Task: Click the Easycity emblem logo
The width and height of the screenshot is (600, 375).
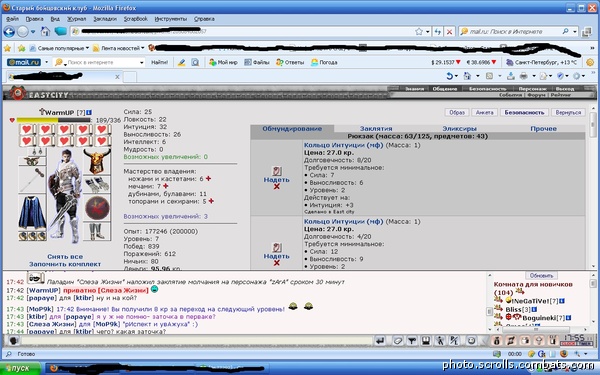Action: (17, 93)
